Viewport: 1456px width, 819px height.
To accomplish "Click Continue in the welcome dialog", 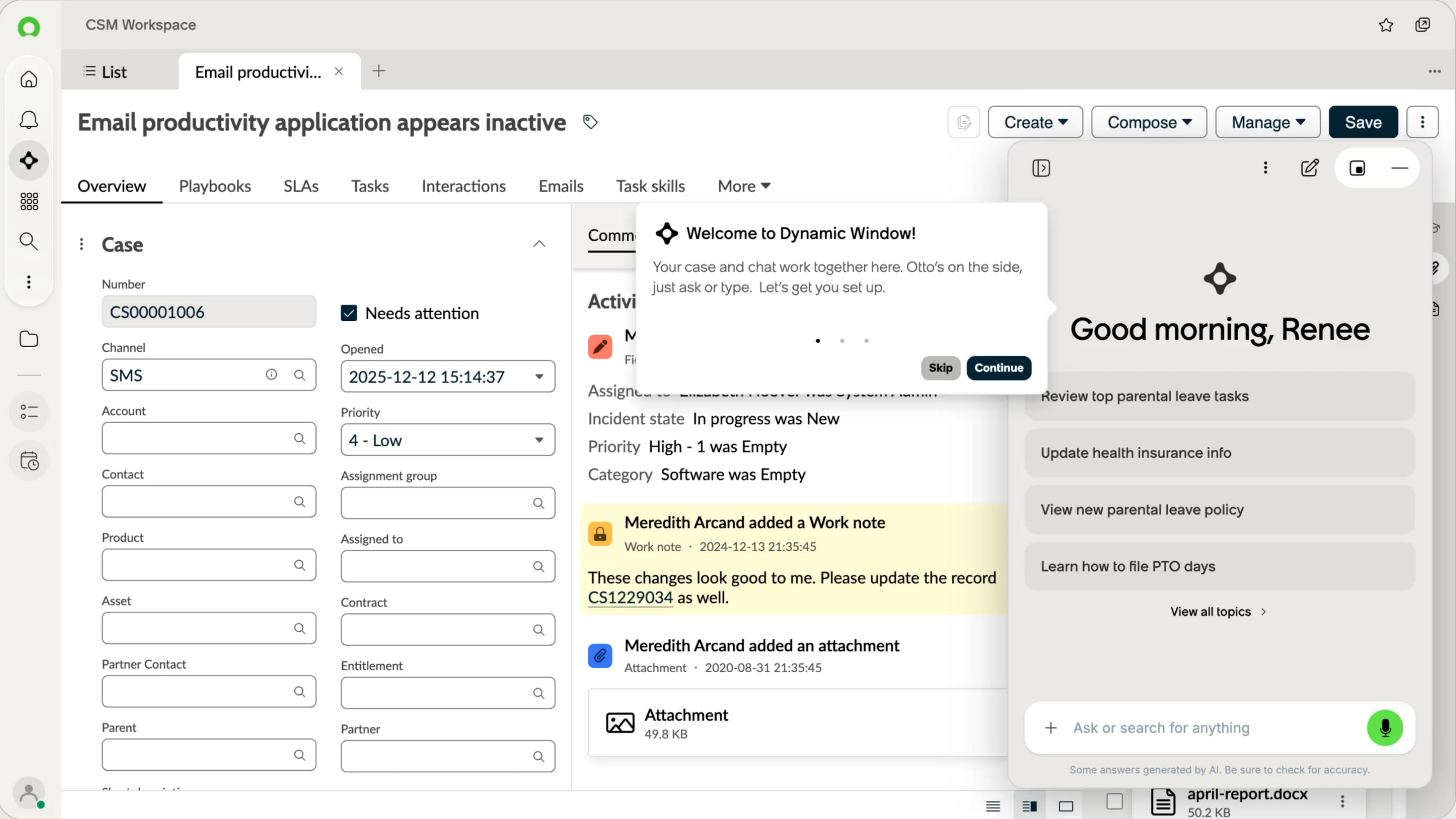I will coord(999,368).
